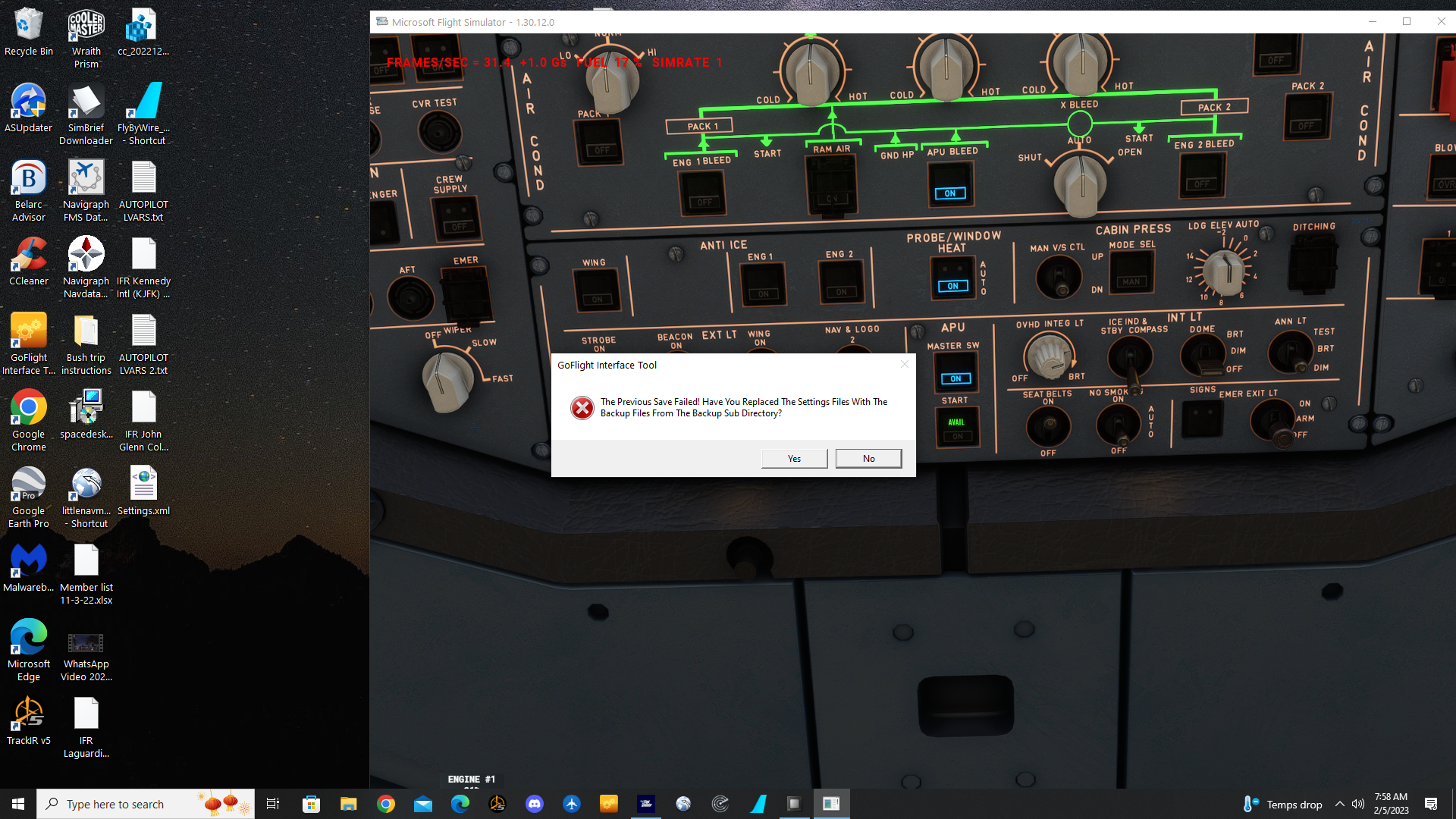
Task: Click the X BLEED rotary selector
Action: [1081, 182]
